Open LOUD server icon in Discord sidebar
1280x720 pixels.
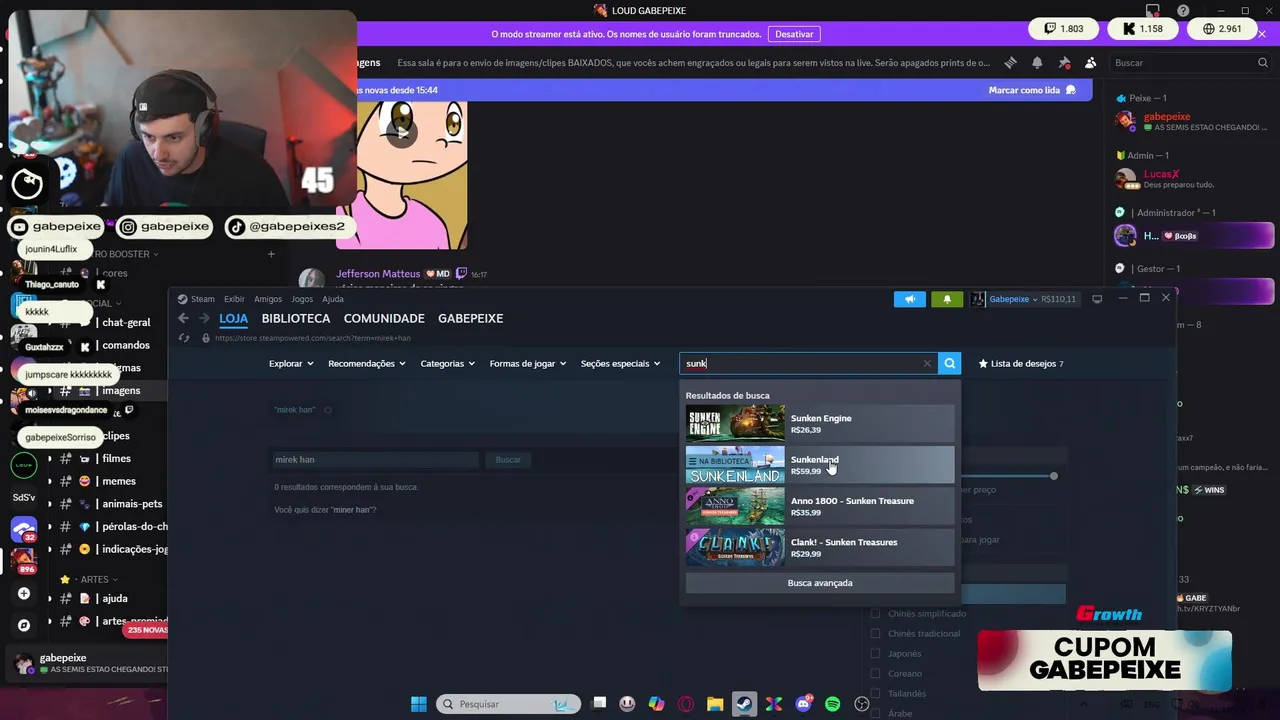24,466
